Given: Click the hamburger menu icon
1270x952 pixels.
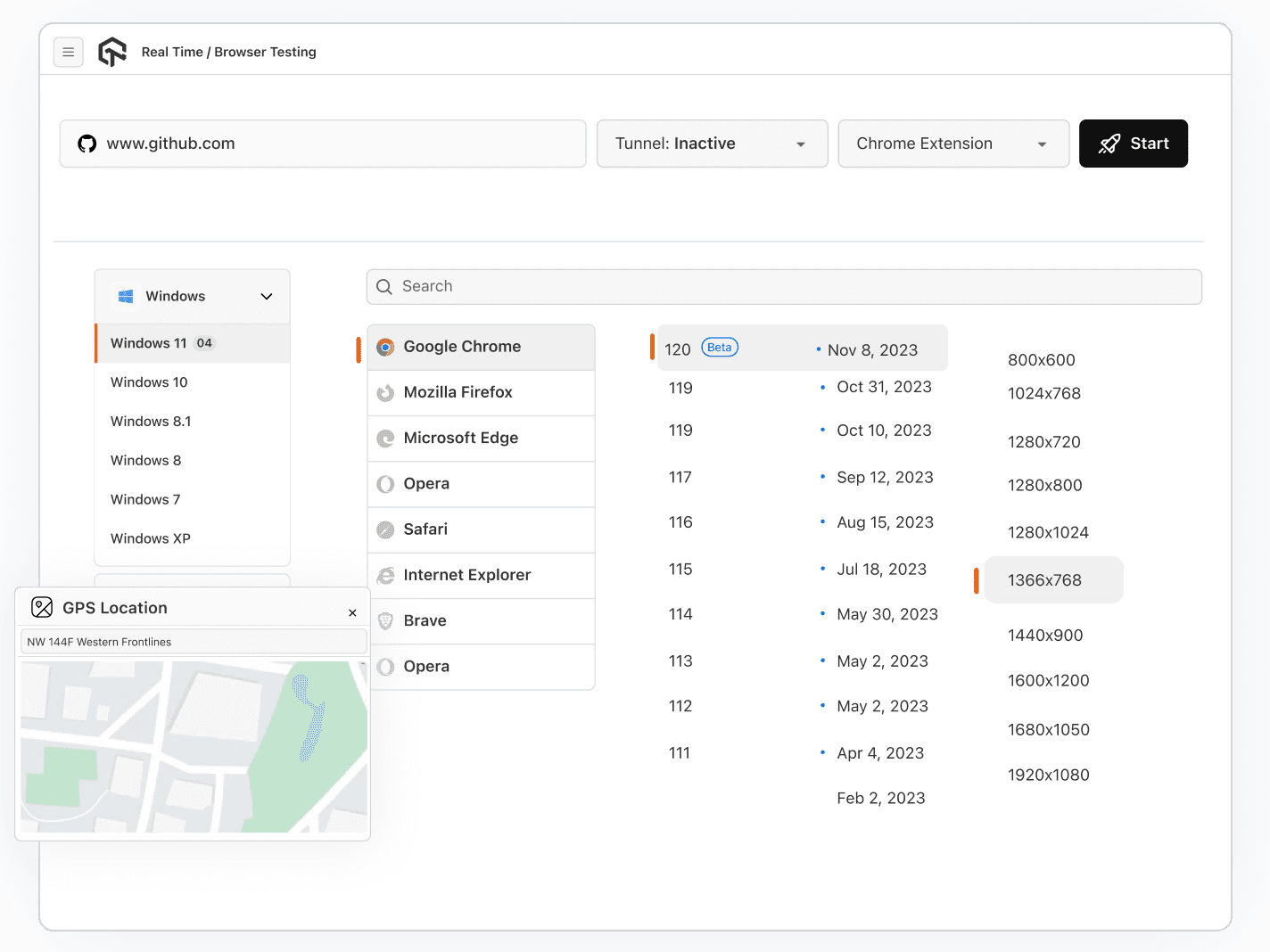Looking at the screenshot, I should 69,53.
